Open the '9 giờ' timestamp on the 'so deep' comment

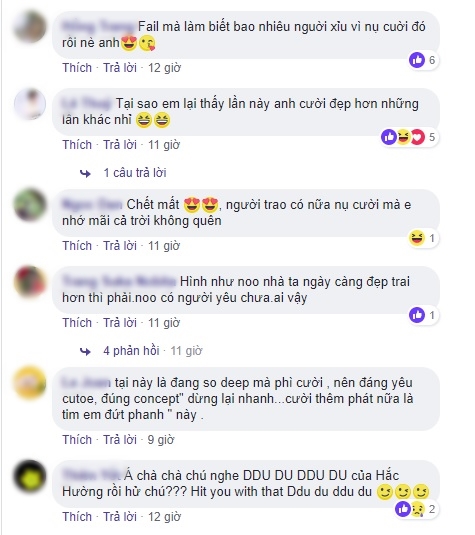(161, 440)
